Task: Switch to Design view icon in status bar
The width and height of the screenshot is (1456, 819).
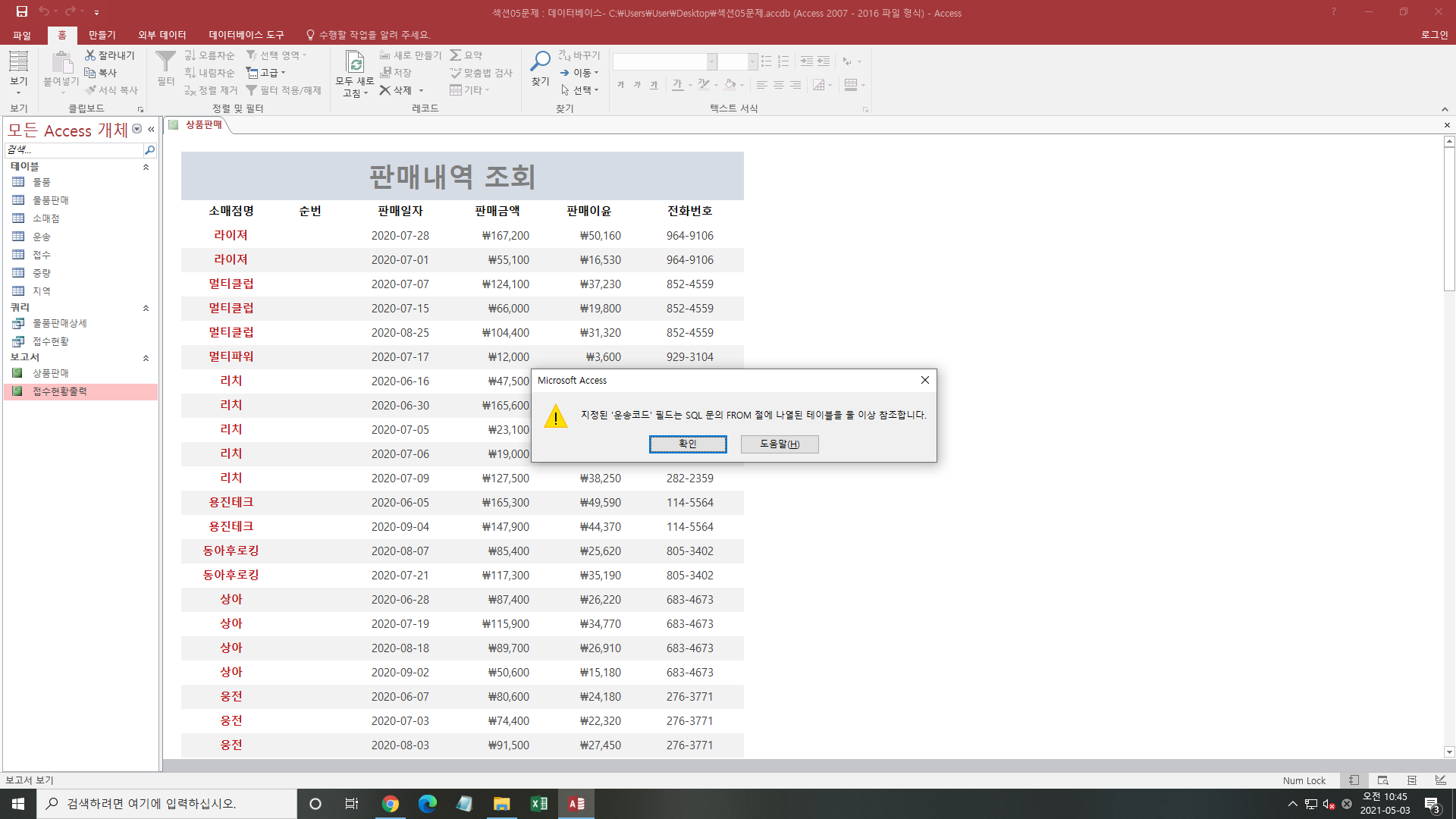Action: 1440,780
